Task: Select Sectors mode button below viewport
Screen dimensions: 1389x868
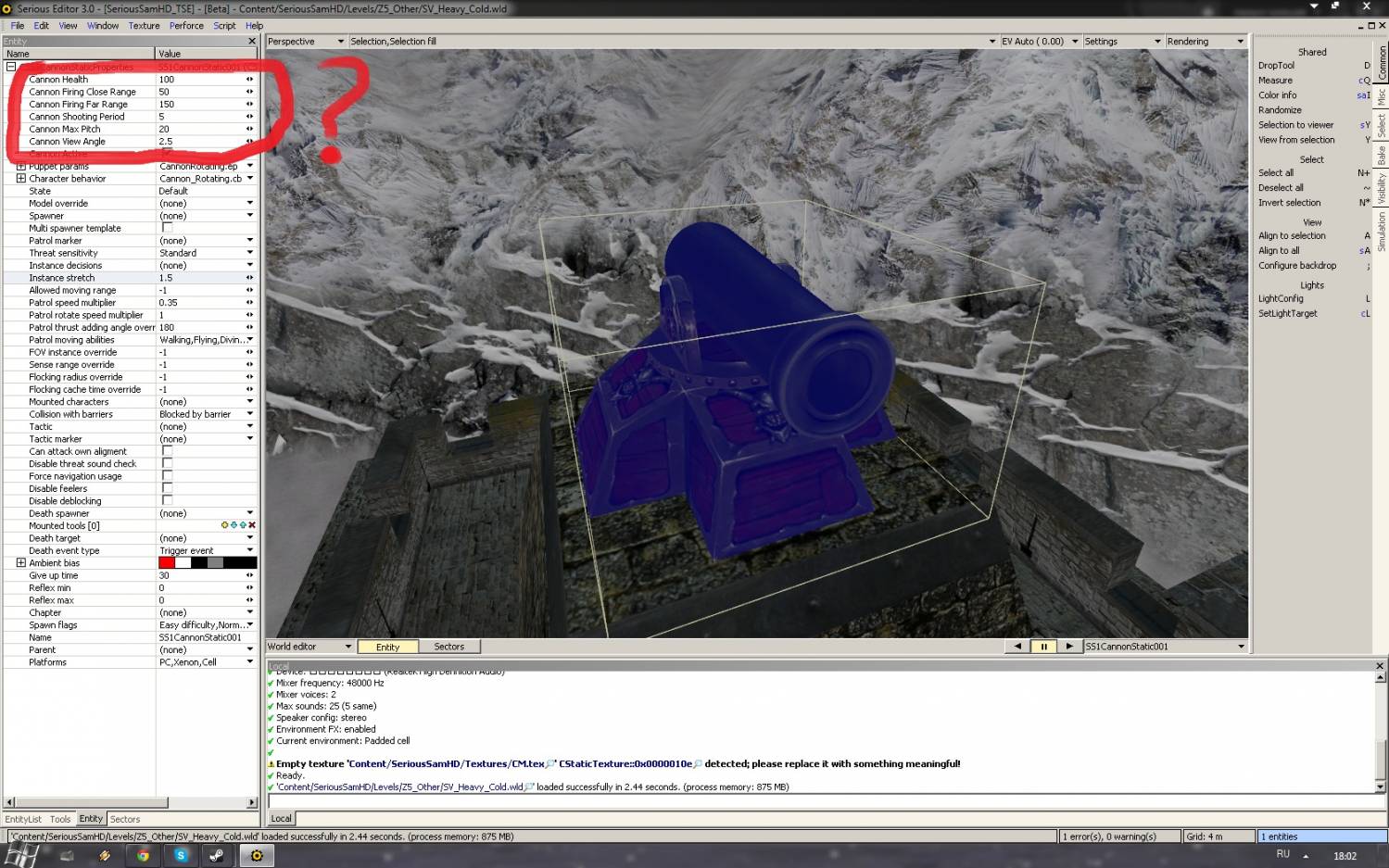Action: [x=449, y=647]
